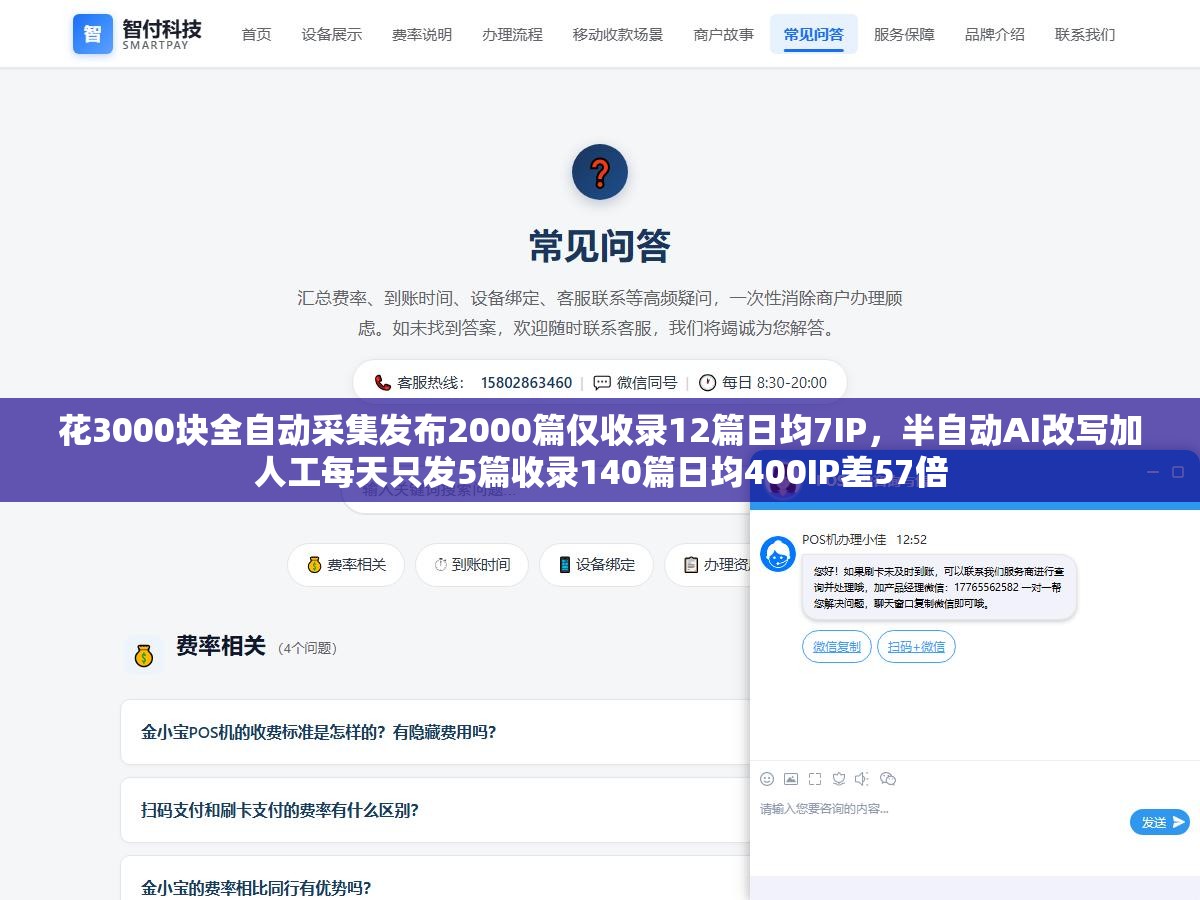This screenshot has height=900, width=1200.
Task: Expand question 金小宝的费率相比同行有优势吗
Action: 435,878
